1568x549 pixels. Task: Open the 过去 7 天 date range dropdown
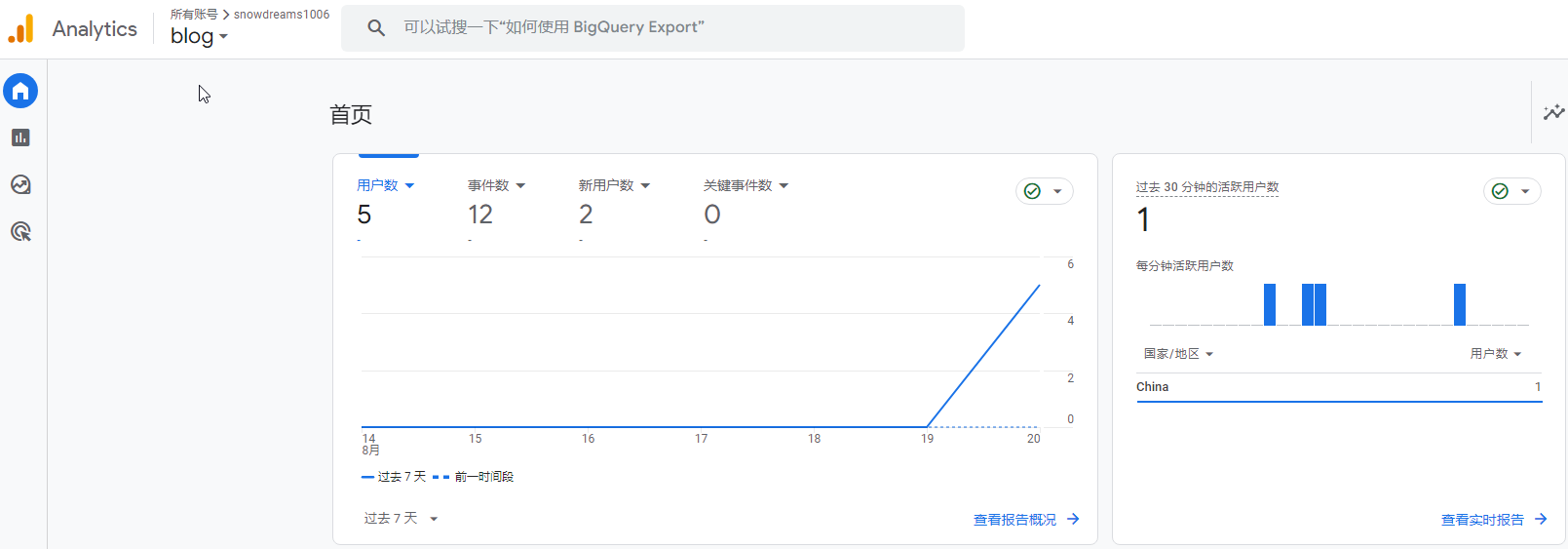pyautogui.click(x=401, y=519)
